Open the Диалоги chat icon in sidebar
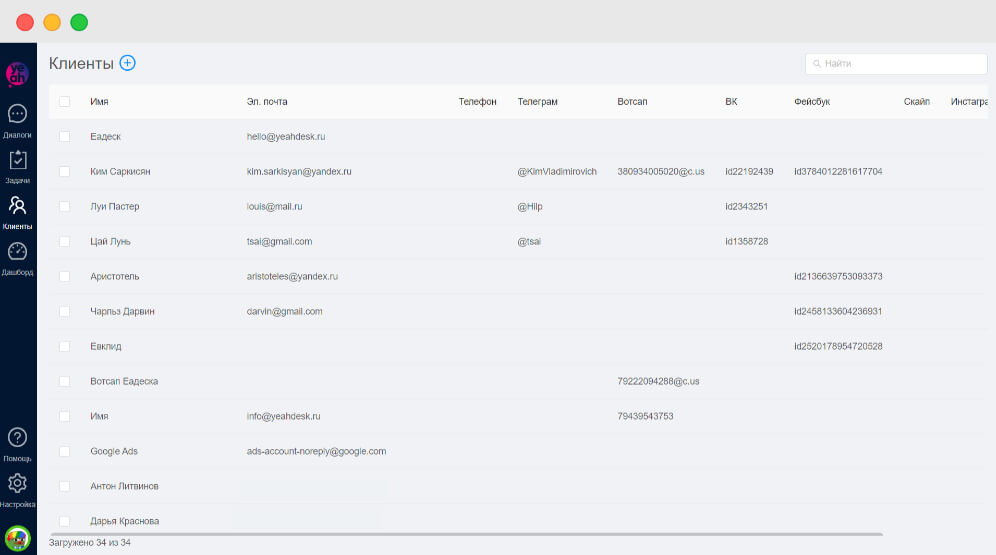This screenshot has width=996, height=555. point(17,114)
